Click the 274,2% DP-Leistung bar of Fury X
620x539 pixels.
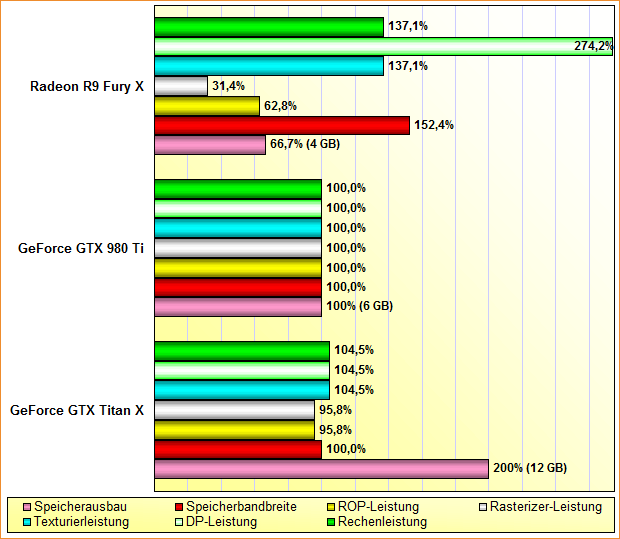pos(384,46)
